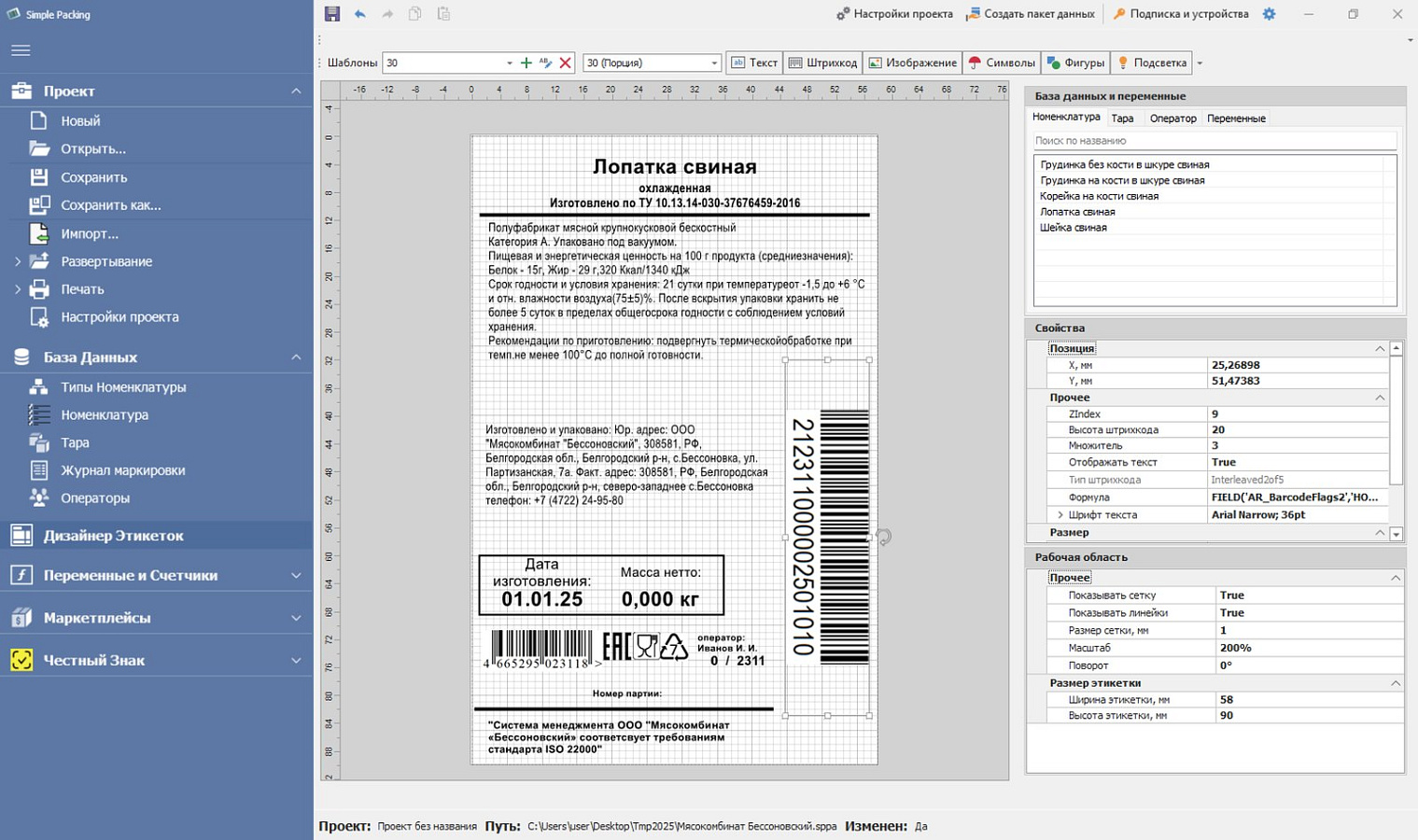This screenshot has width=1418, height=840.
Task: Switch to the Тара tab
Action: tap(1123, 119)
